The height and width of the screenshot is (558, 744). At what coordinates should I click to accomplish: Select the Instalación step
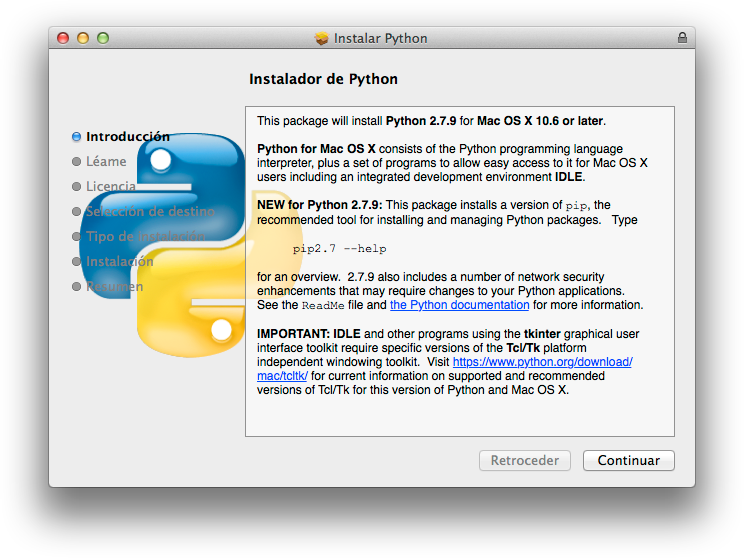[x=120, y=261]
